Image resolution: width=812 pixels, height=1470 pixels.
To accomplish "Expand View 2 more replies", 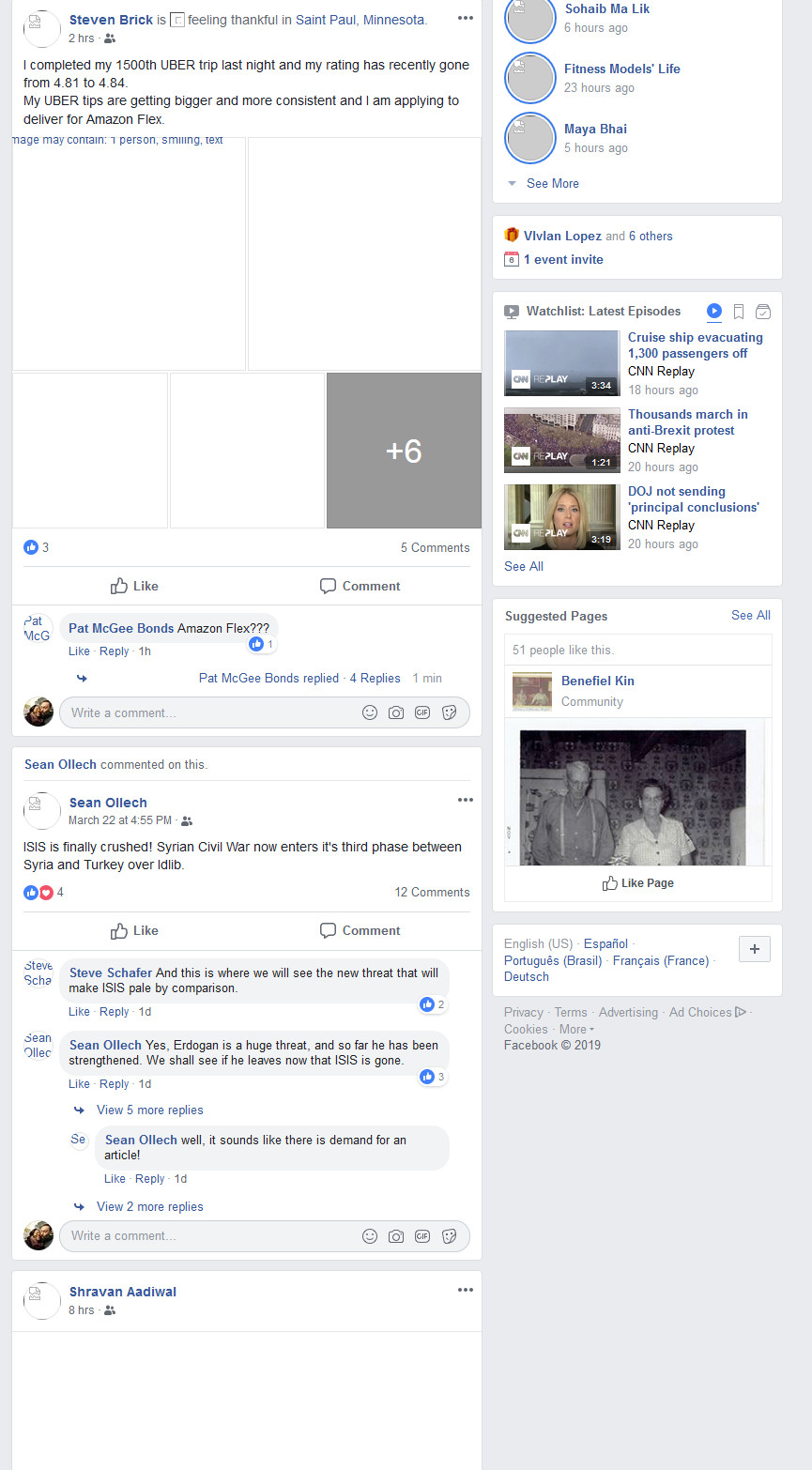I will point(149,1206).
